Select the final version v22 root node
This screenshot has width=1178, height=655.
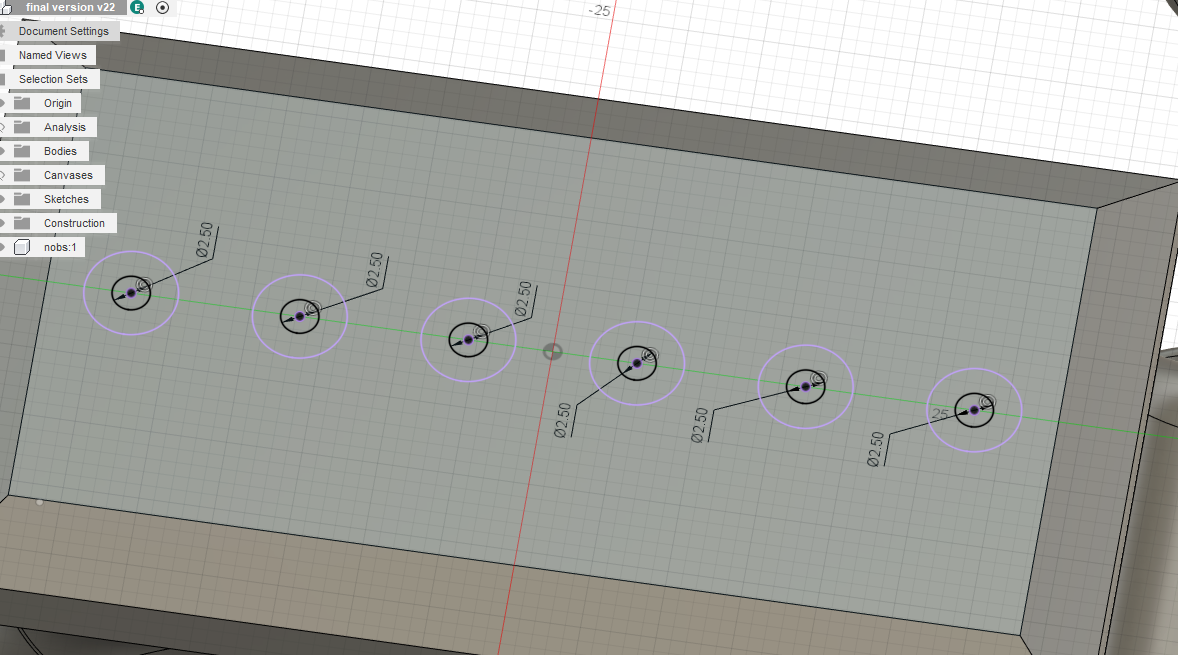point(71,8)
